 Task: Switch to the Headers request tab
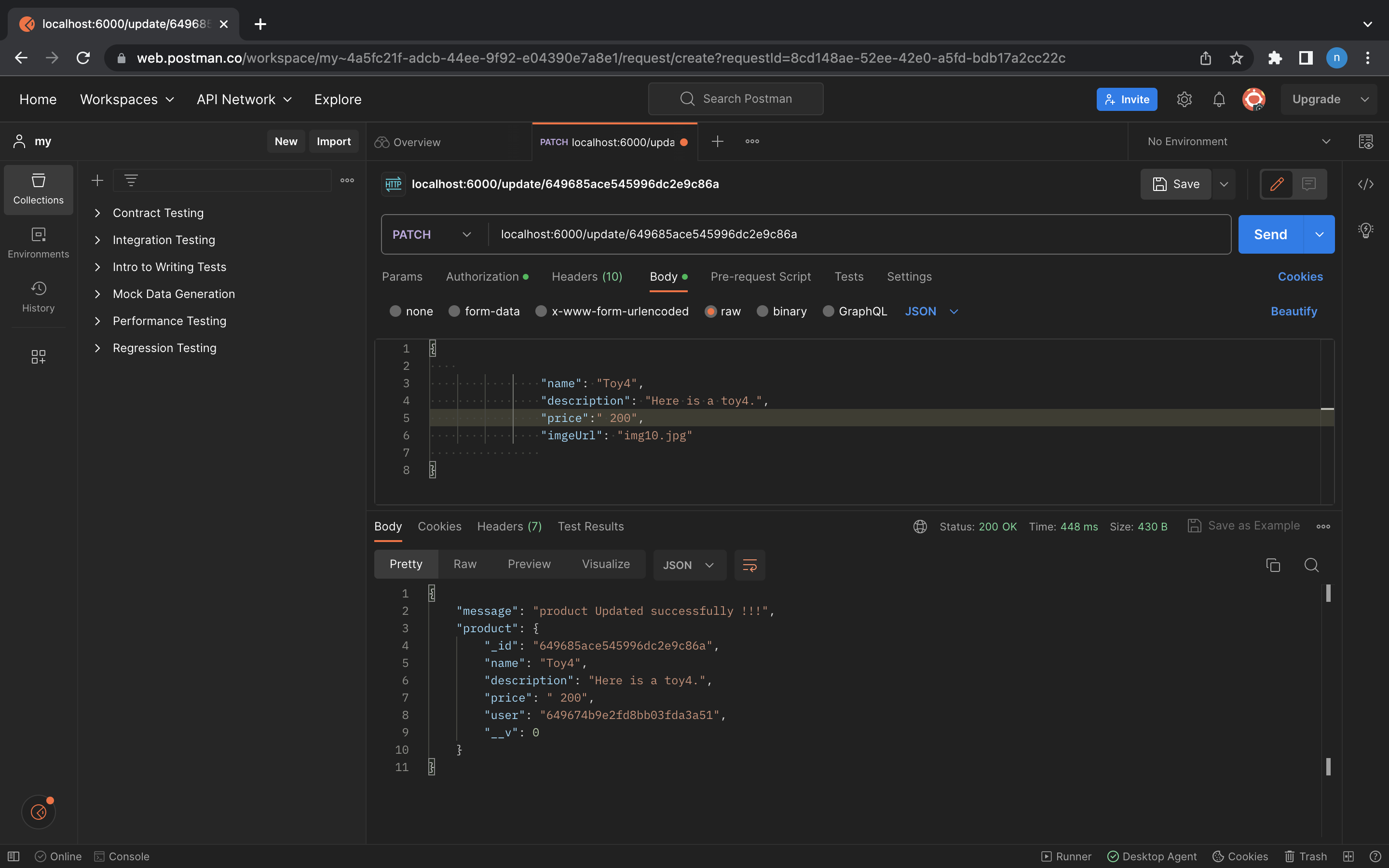coord(586,276)
